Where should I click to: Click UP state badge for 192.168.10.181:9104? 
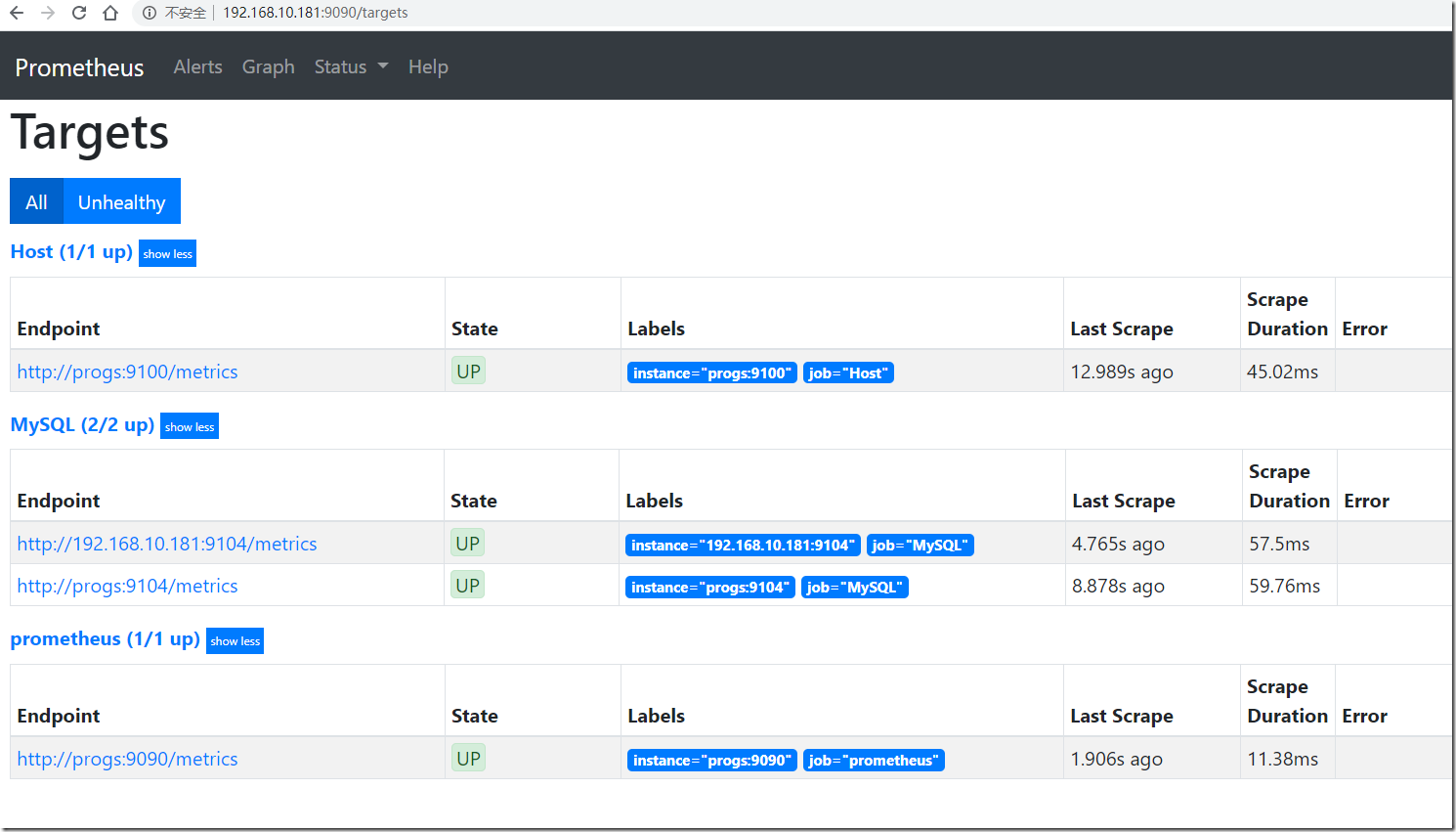467,543
